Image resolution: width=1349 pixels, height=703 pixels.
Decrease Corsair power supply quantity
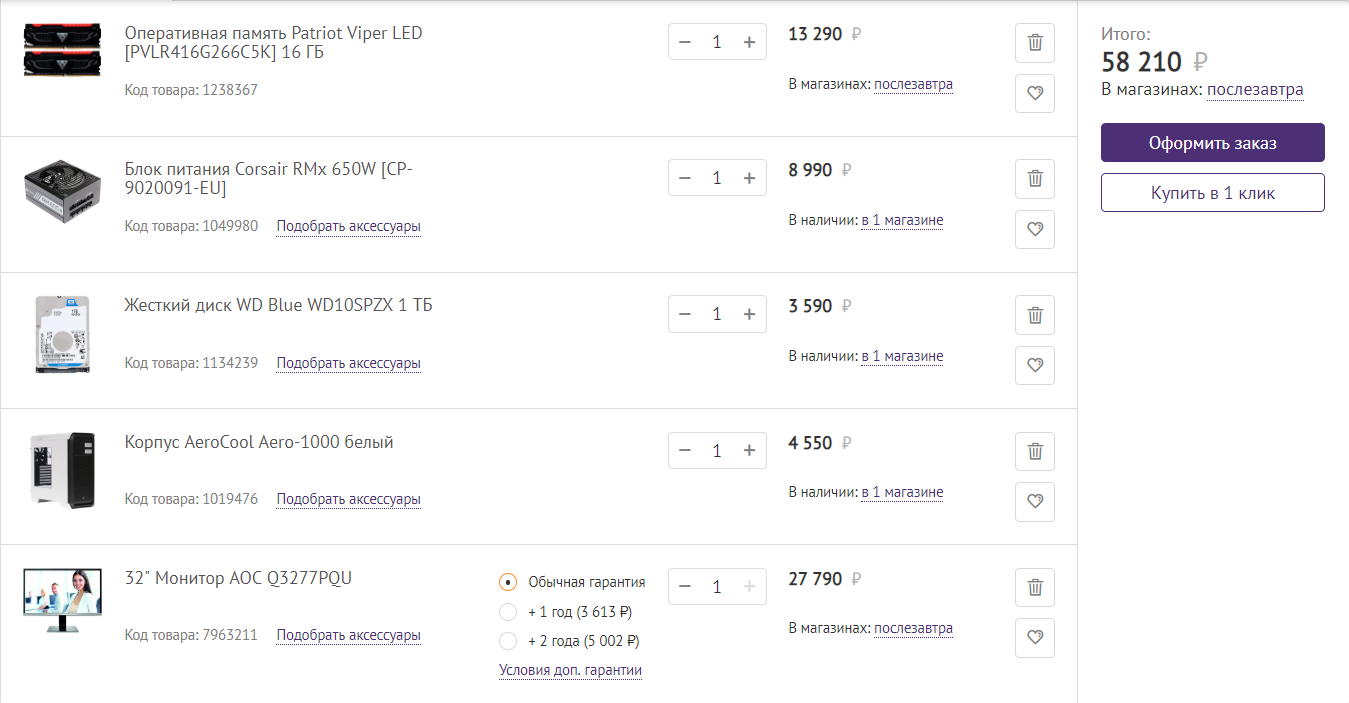[685, 178]
